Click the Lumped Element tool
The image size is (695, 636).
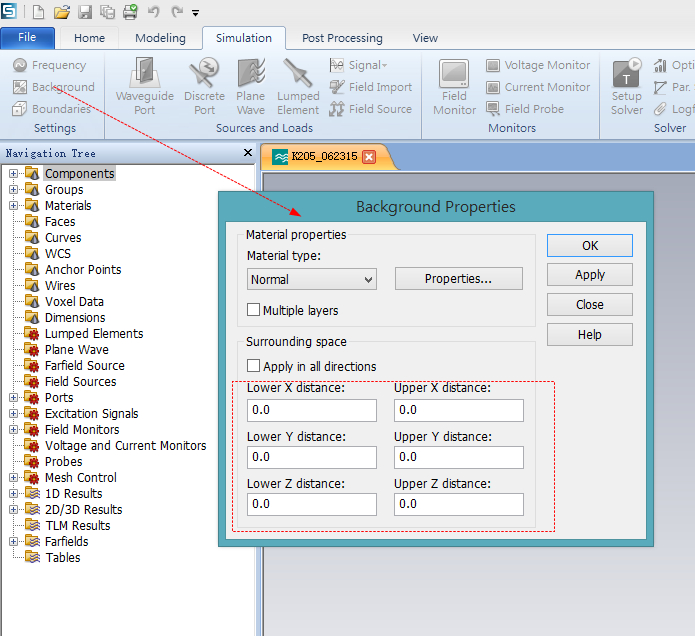click(x=298, y=87)
